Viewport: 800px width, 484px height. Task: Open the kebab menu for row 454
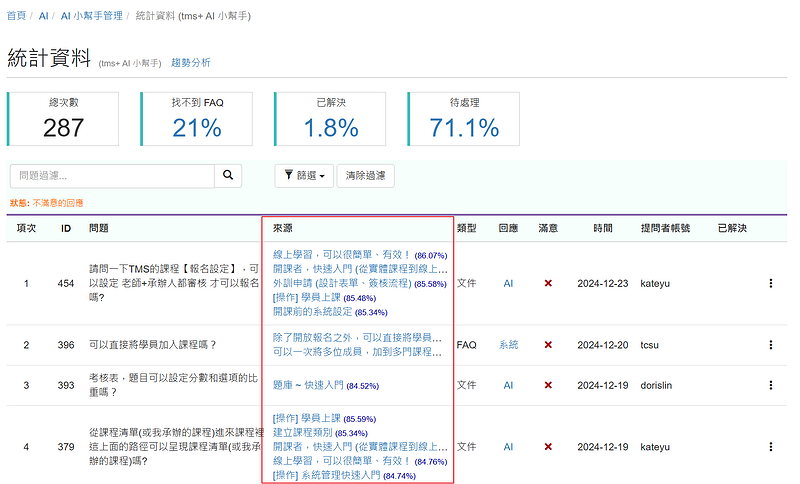pyautogui.click(x=770, y=284)
